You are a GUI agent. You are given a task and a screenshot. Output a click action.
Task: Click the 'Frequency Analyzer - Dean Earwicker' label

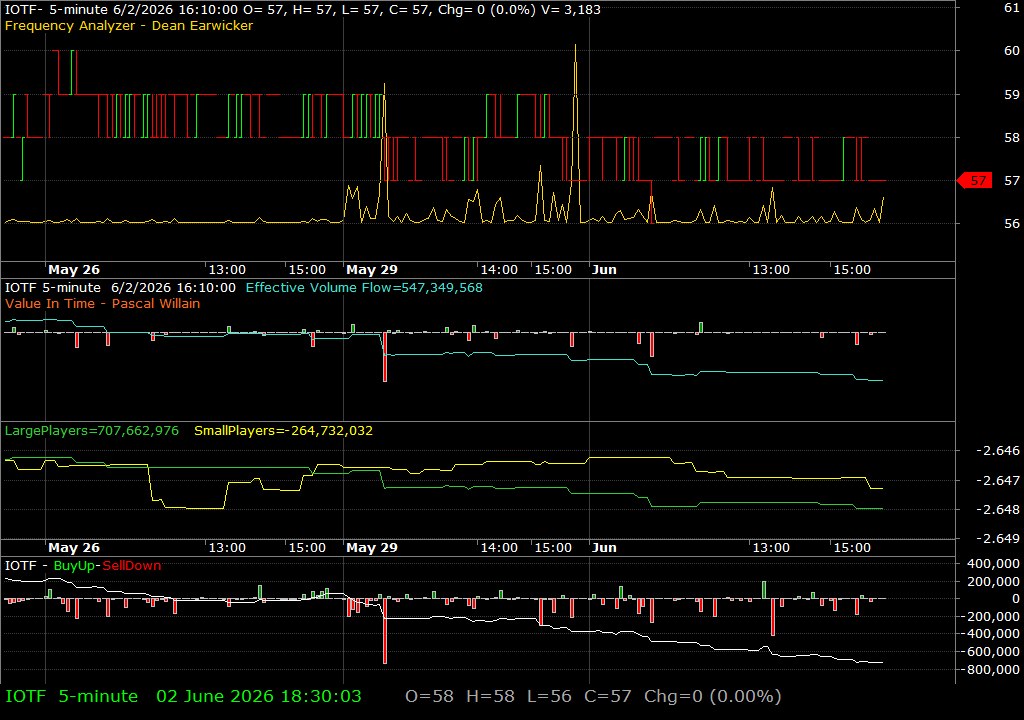(129, 25)
